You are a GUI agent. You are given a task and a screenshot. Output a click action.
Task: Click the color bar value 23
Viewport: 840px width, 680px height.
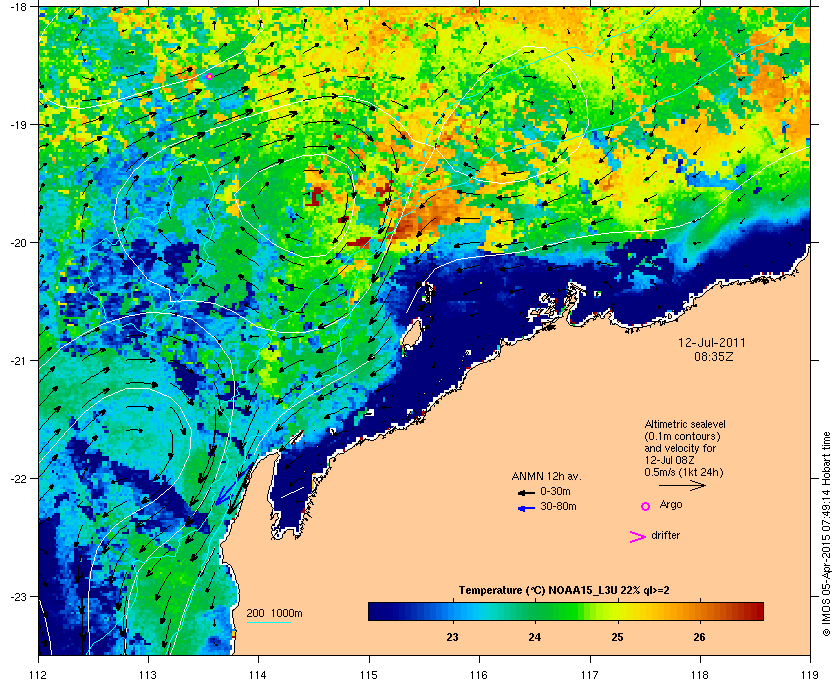click(x=453, y=637)
